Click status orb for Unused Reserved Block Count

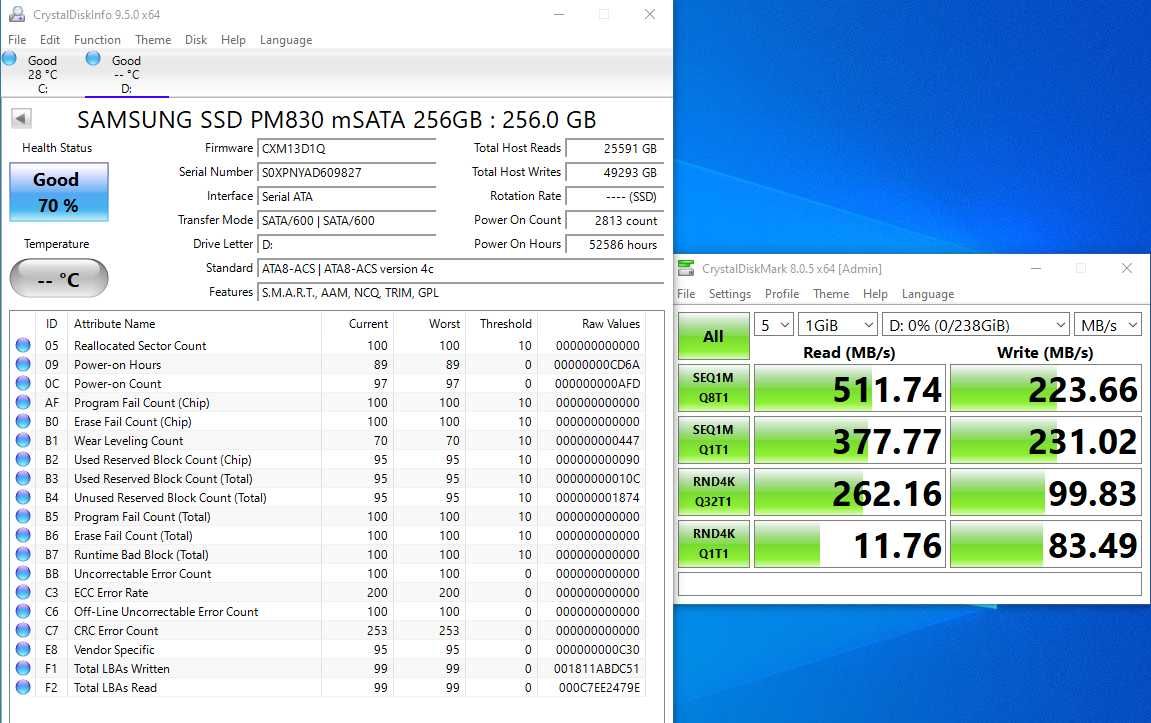coord(23,498)
